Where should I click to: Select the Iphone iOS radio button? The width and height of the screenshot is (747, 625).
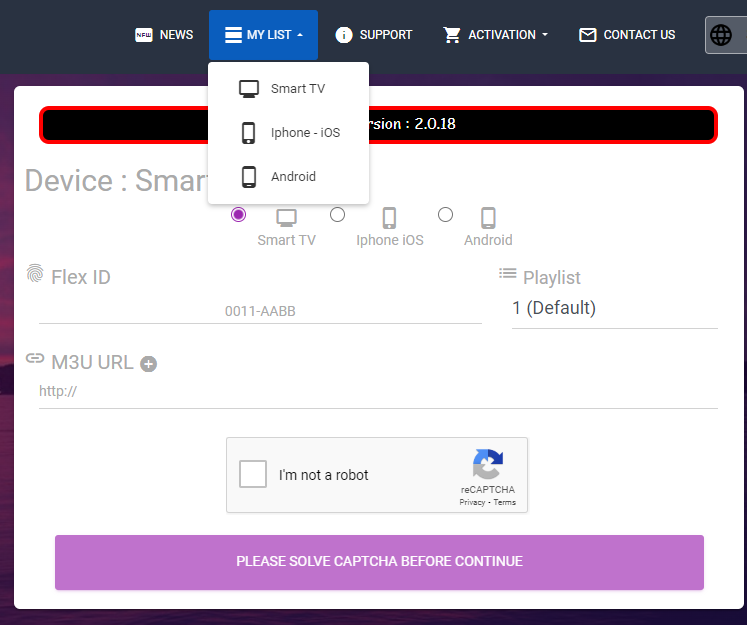tap(338, 215)
